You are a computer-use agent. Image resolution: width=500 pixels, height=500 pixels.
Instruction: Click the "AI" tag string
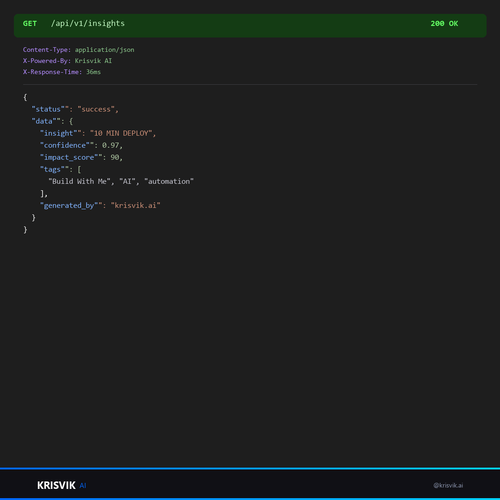click(127, 181)
